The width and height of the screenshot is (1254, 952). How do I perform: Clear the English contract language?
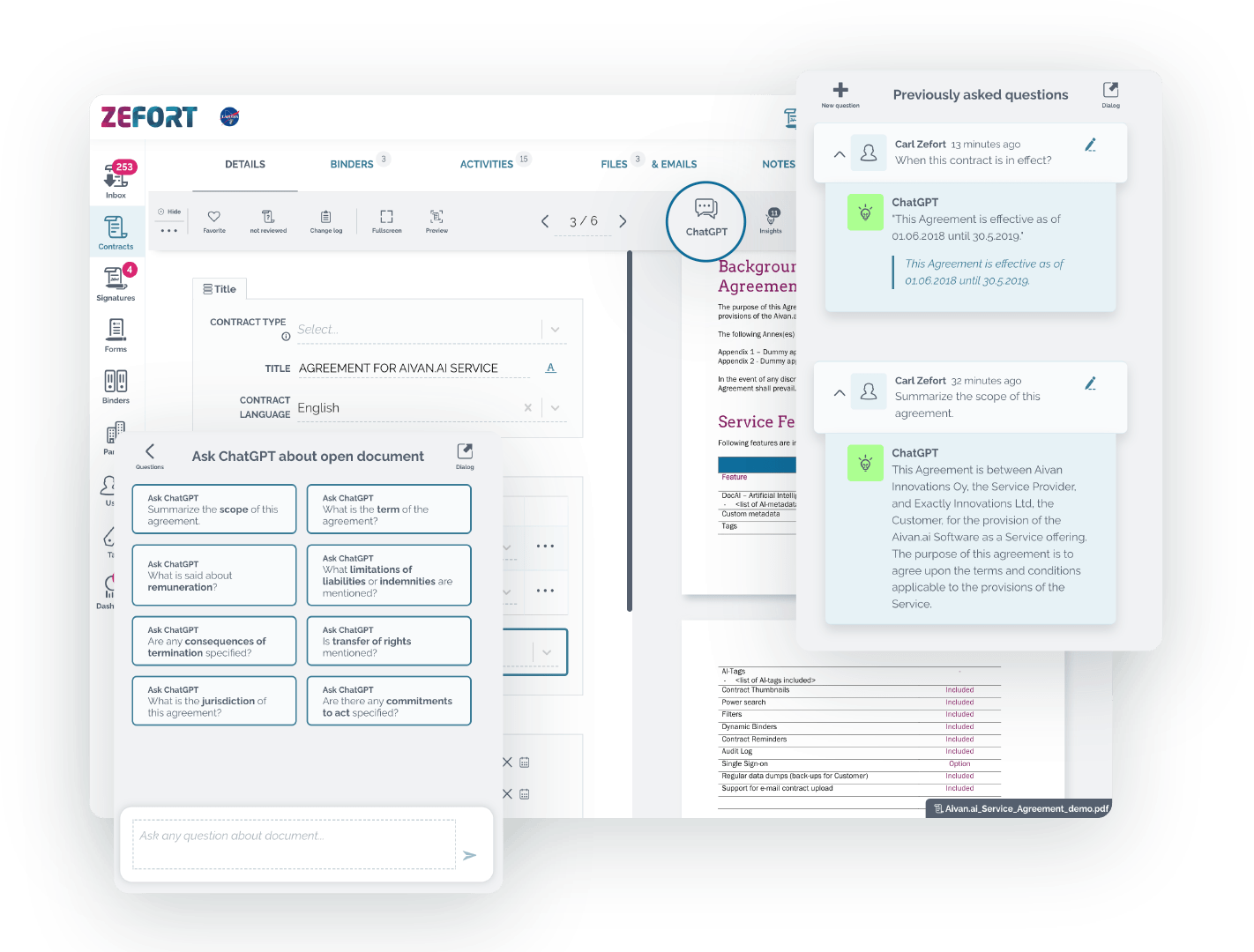(x=528, y=407)
